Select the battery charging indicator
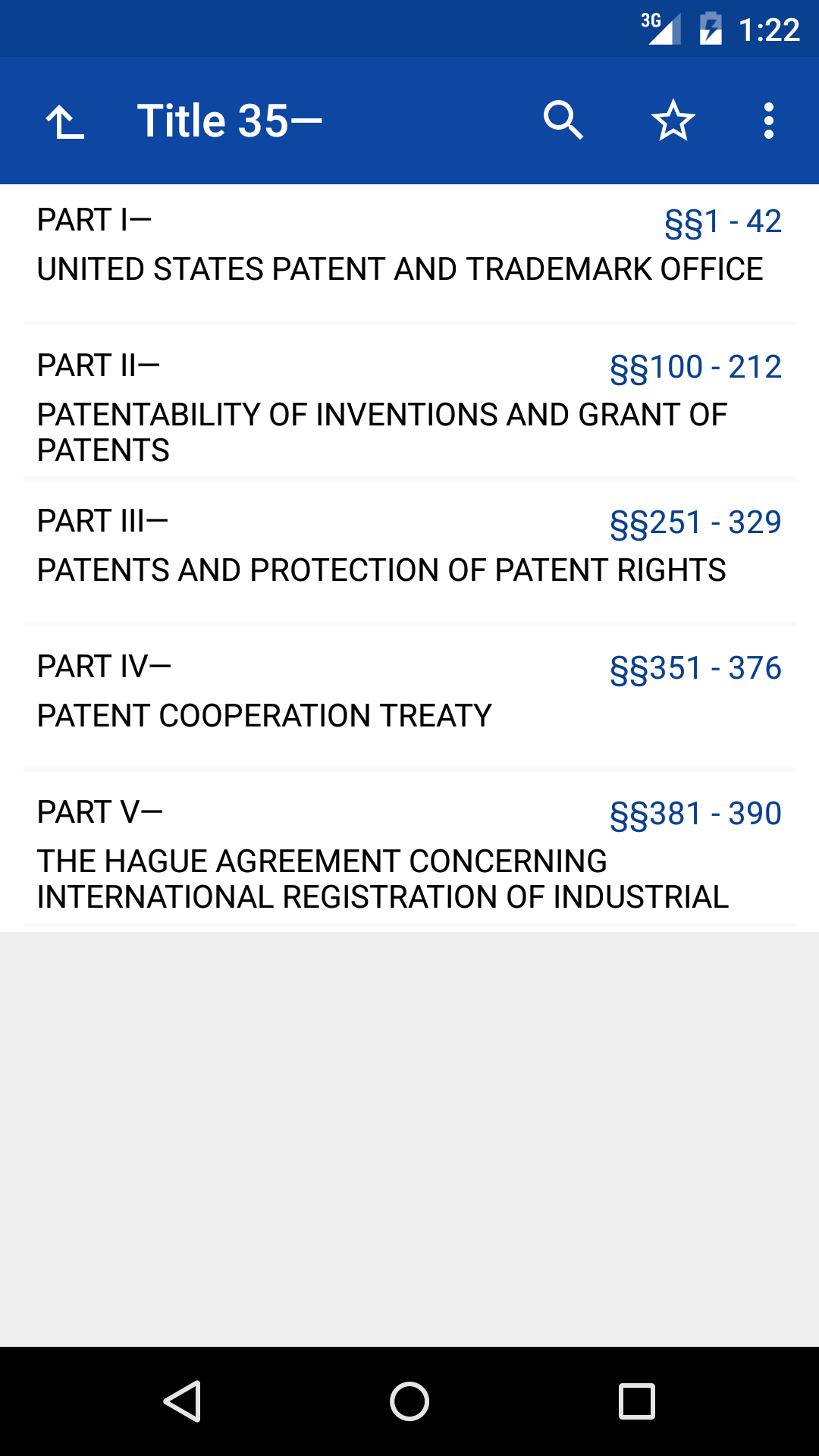 711,29
